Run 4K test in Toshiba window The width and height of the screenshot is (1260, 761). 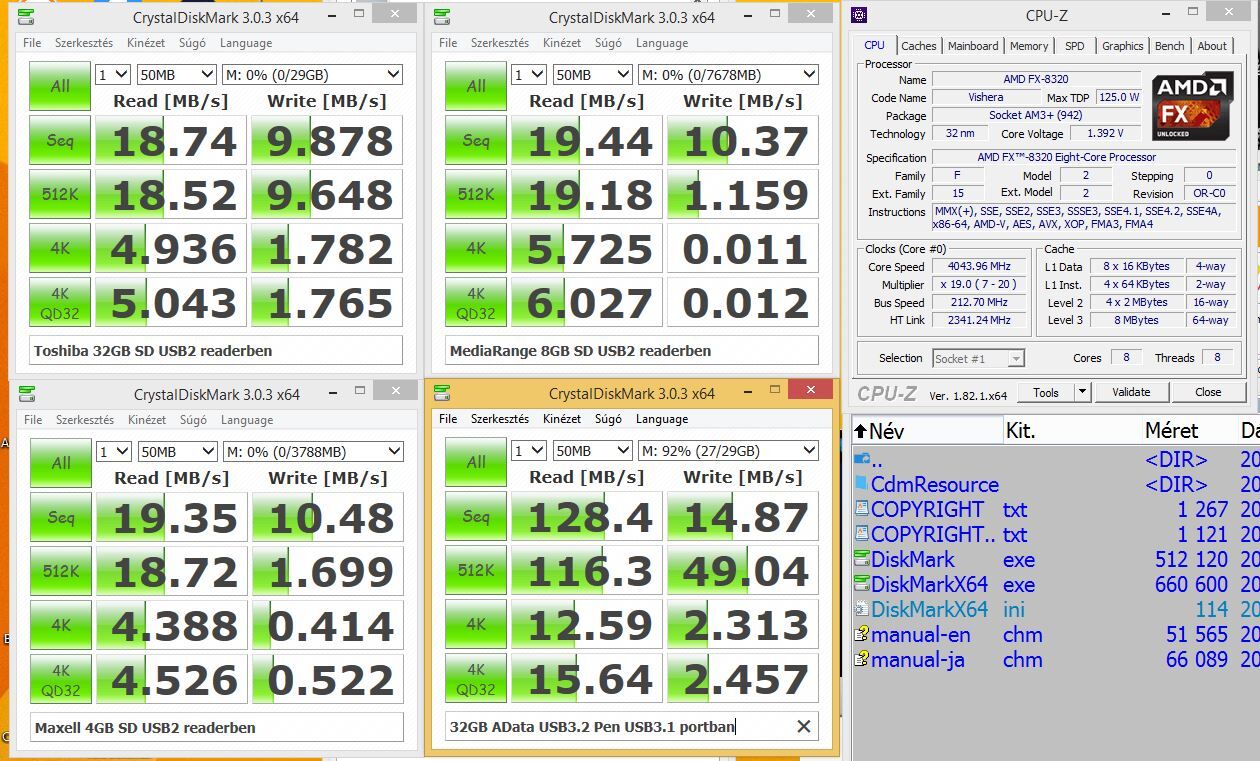pos(61,248)
